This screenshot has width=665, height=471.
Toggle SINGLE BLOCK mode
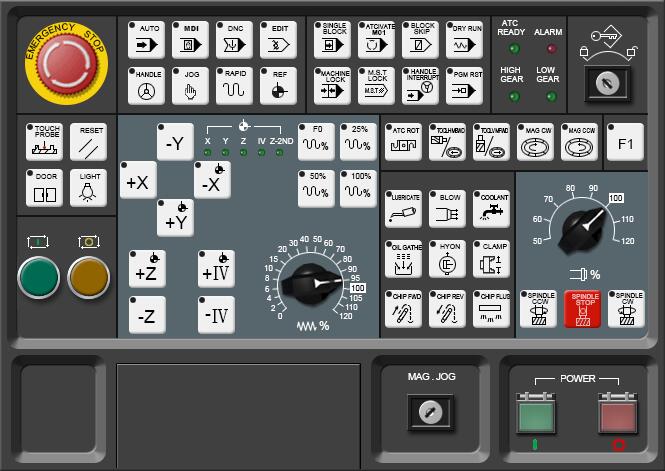point(333,39)
